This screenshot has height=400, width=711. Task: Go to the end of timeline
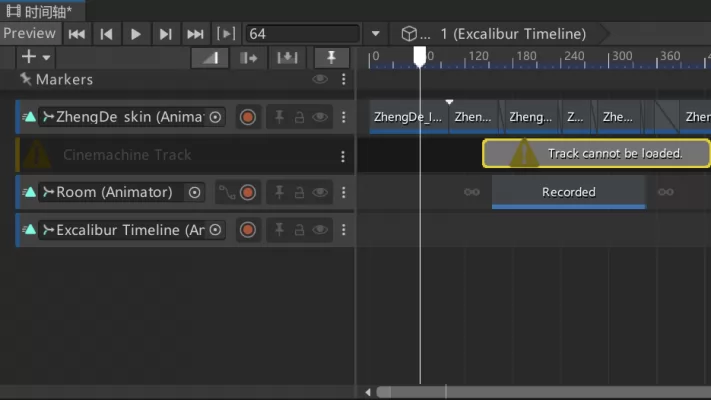(196, 34)
